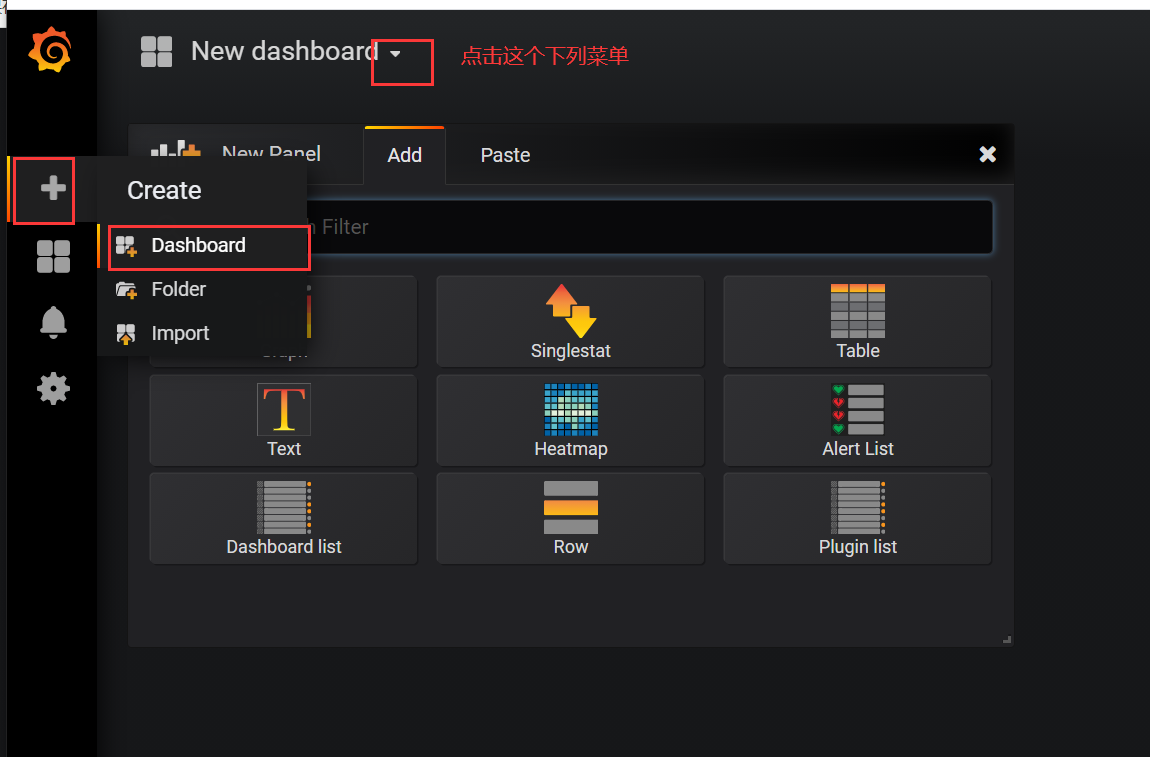Focus the panel search filter field
Image resolution: width=1150 pixels, height=757 pixels.
572,227
